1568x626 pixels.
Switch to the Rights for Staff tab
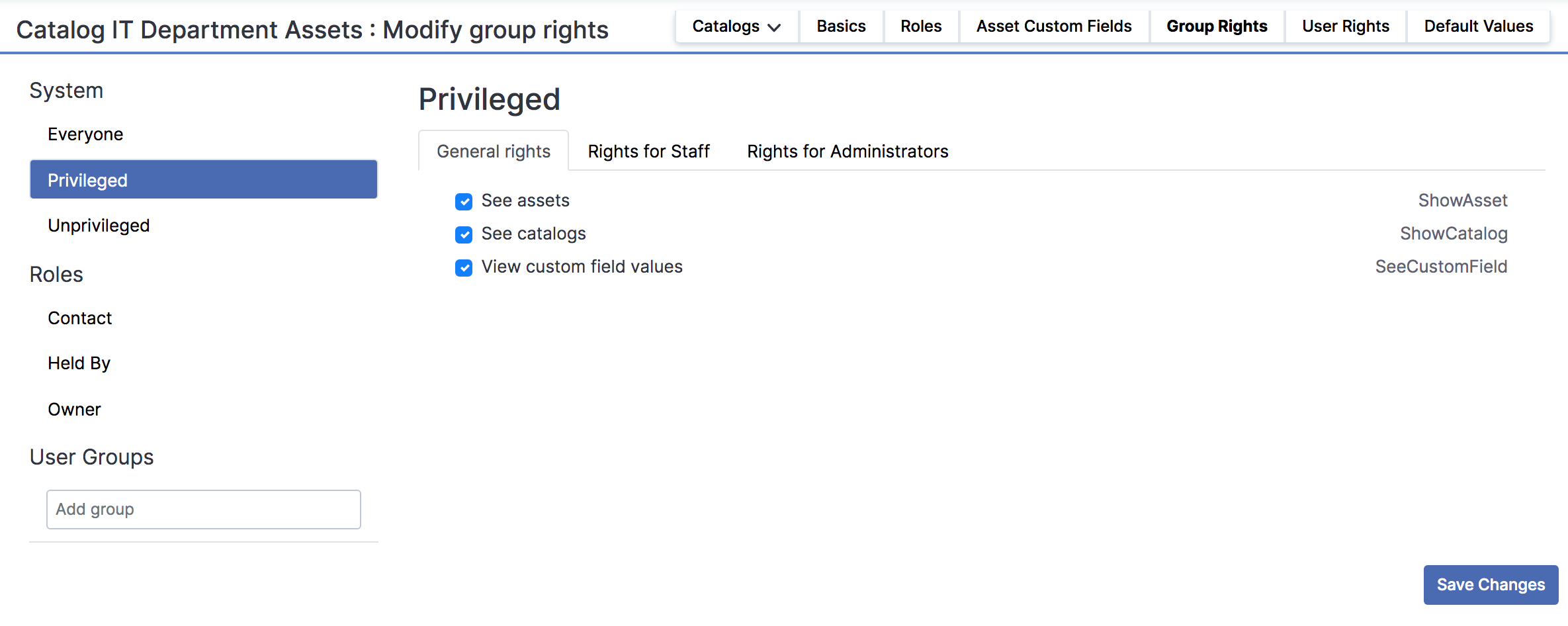648,151
